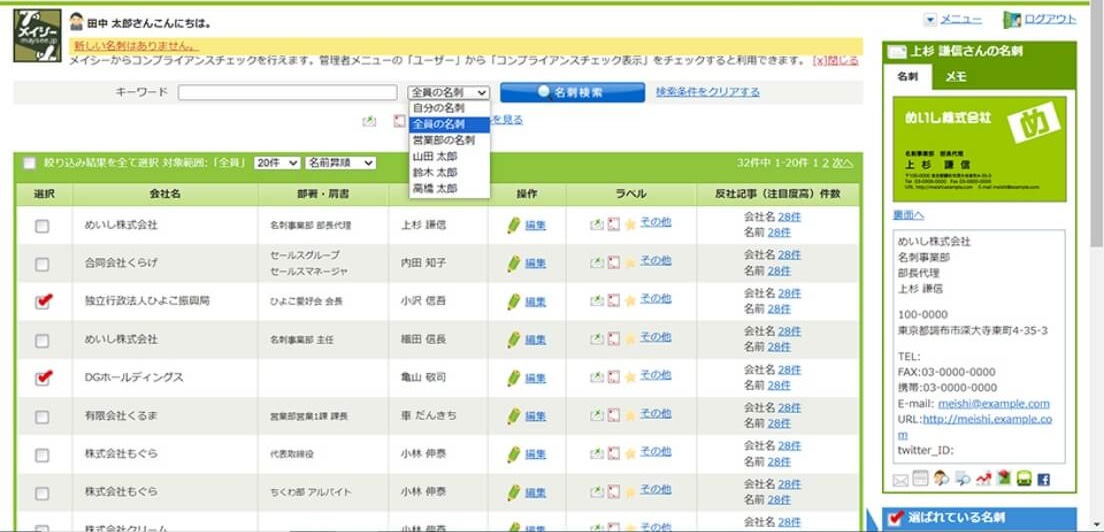The height and width of the screenshot is (532, 1104).
Task: Click the 検索条件をクリアする link
Action: (x=707, y=92)
